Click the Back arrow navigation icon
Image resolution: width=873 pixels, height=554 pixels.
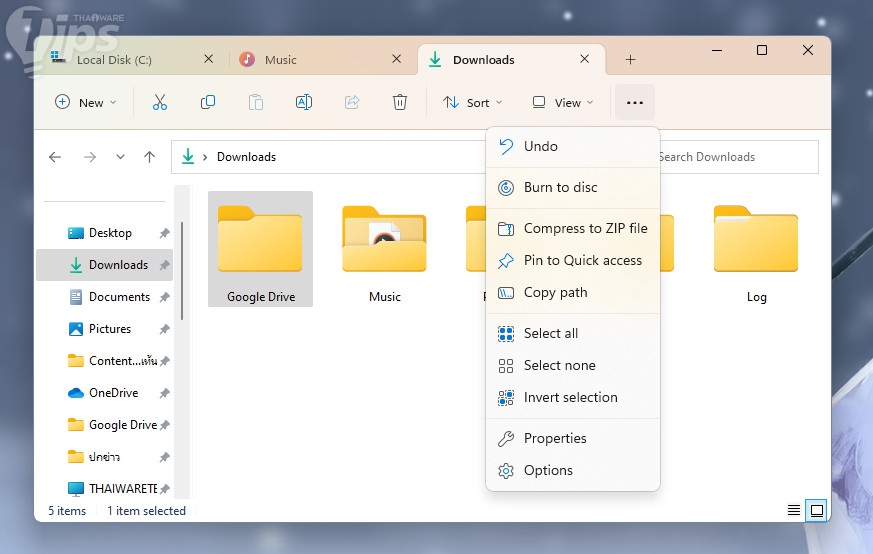coord(55,157)
